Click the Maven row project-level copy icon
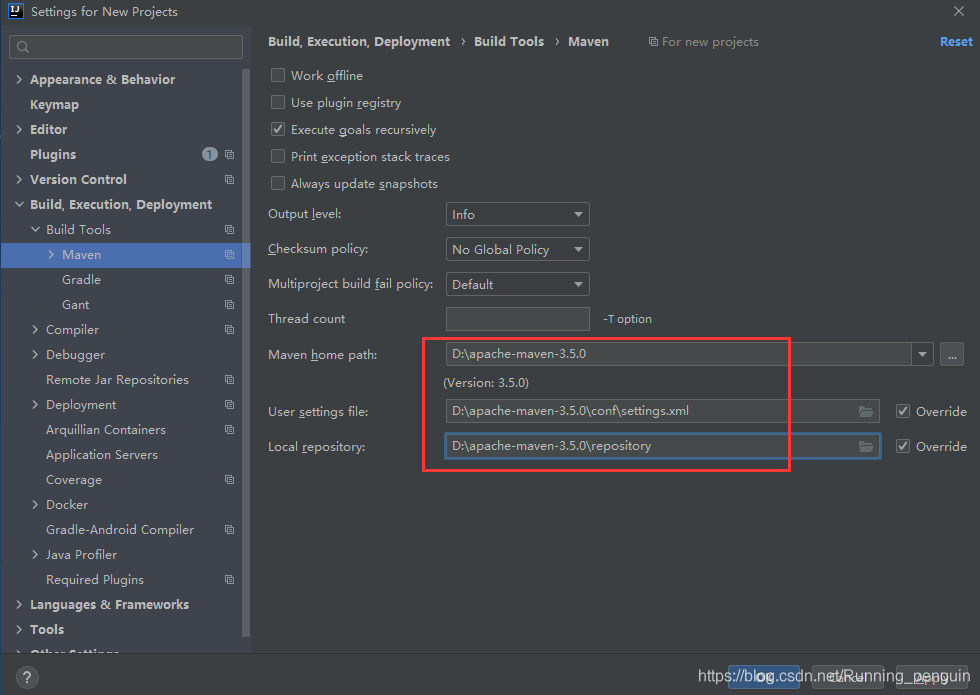 pos(229,254)
